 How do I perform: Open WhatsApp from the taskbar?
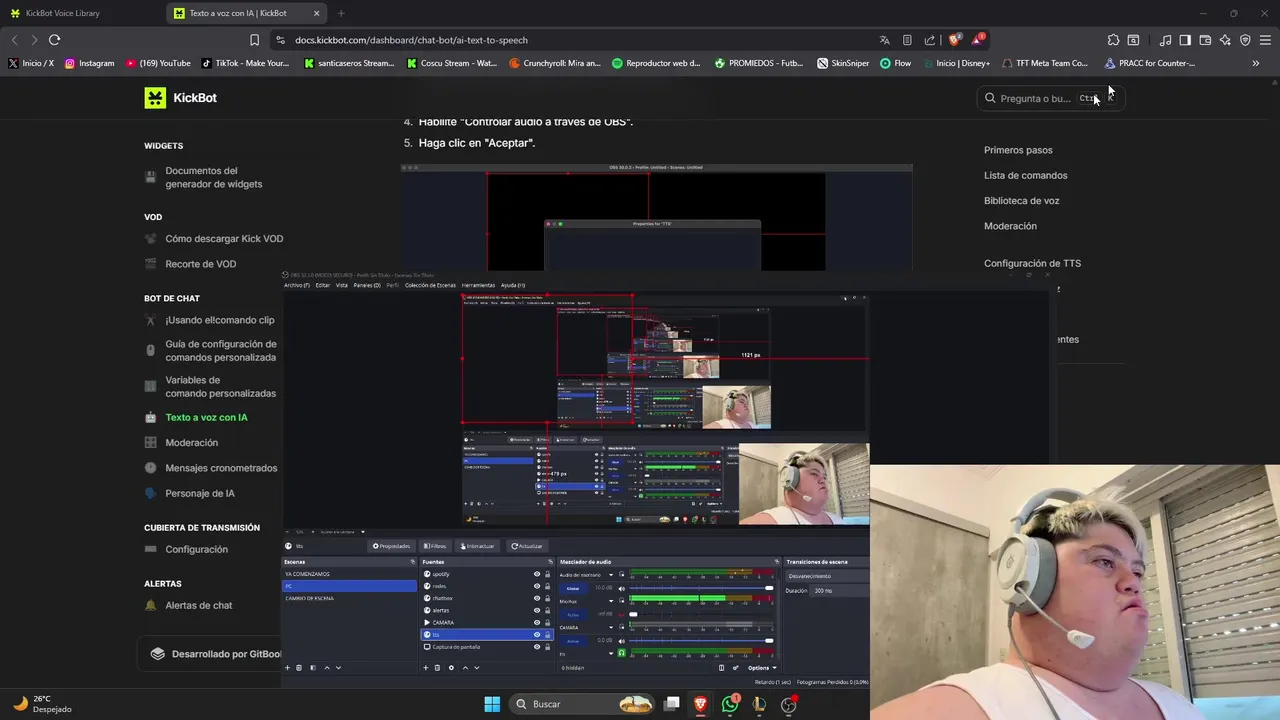(730, 704)
